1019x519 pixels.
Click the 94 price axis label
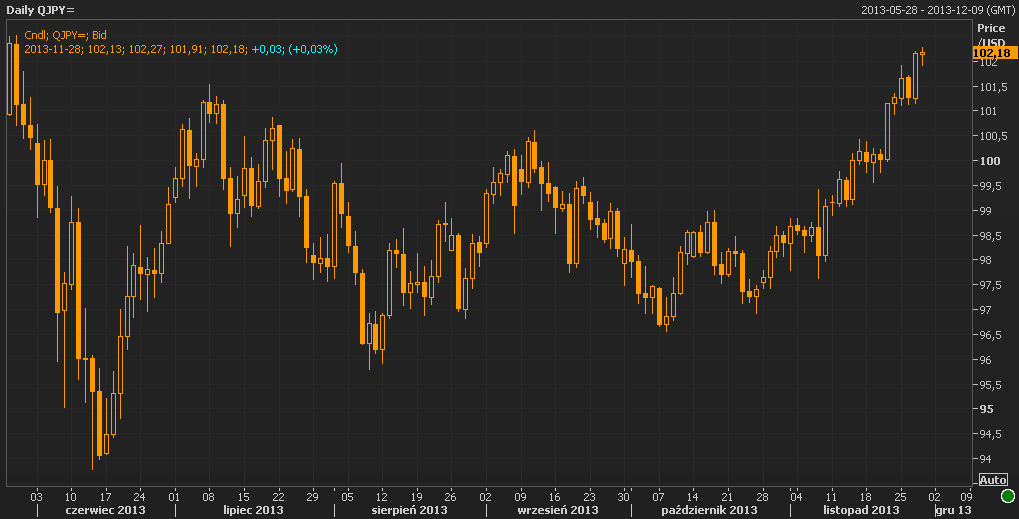click(987, 459)
